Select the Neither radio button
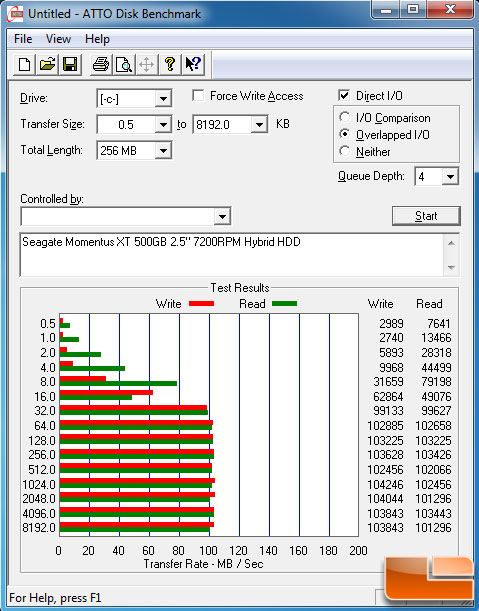Image resolution: width=479 pixels, height=611 pixels. [345, 151]
